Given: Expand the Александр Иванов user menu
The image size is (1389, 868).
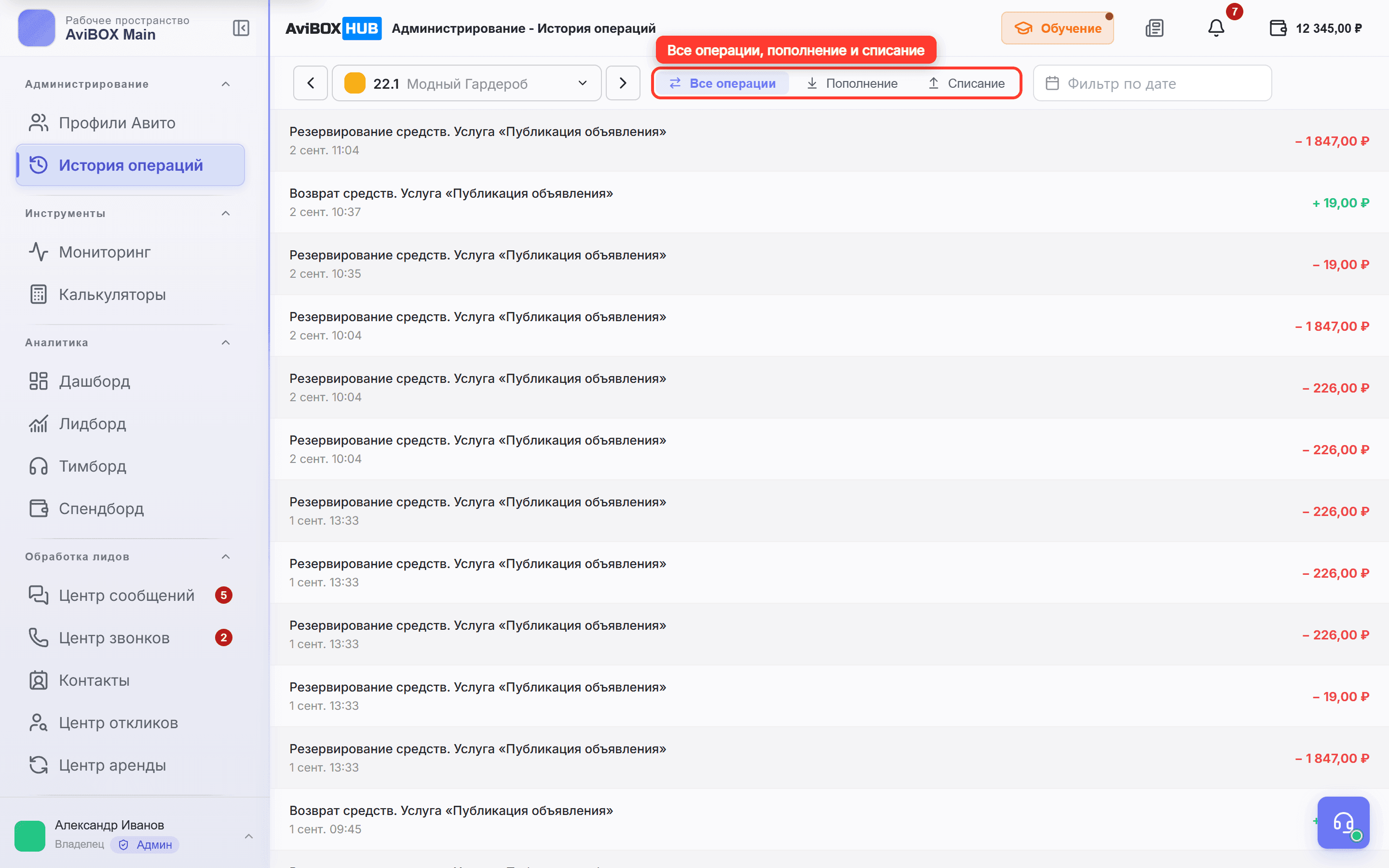Looking at the screenshot, I should pos(248,837).
